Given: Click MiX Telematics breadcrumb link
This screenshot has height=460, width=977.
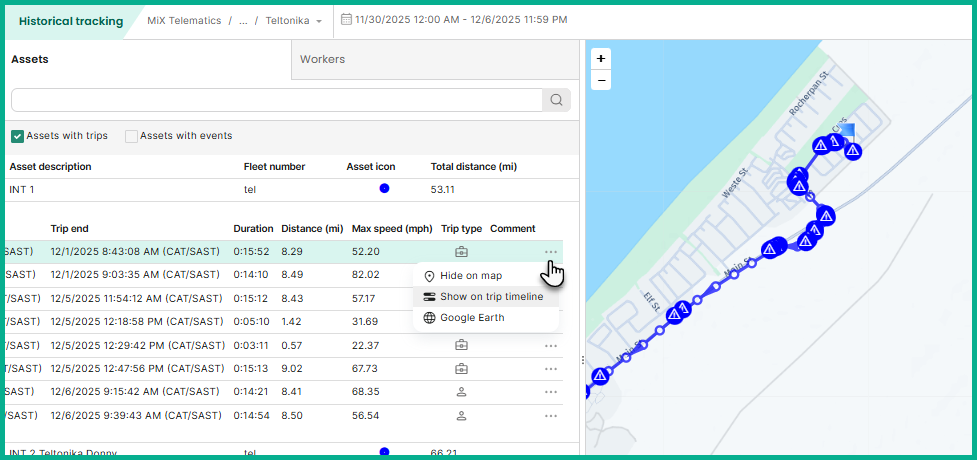Looking at the screenshot, I should click(185, 21).
